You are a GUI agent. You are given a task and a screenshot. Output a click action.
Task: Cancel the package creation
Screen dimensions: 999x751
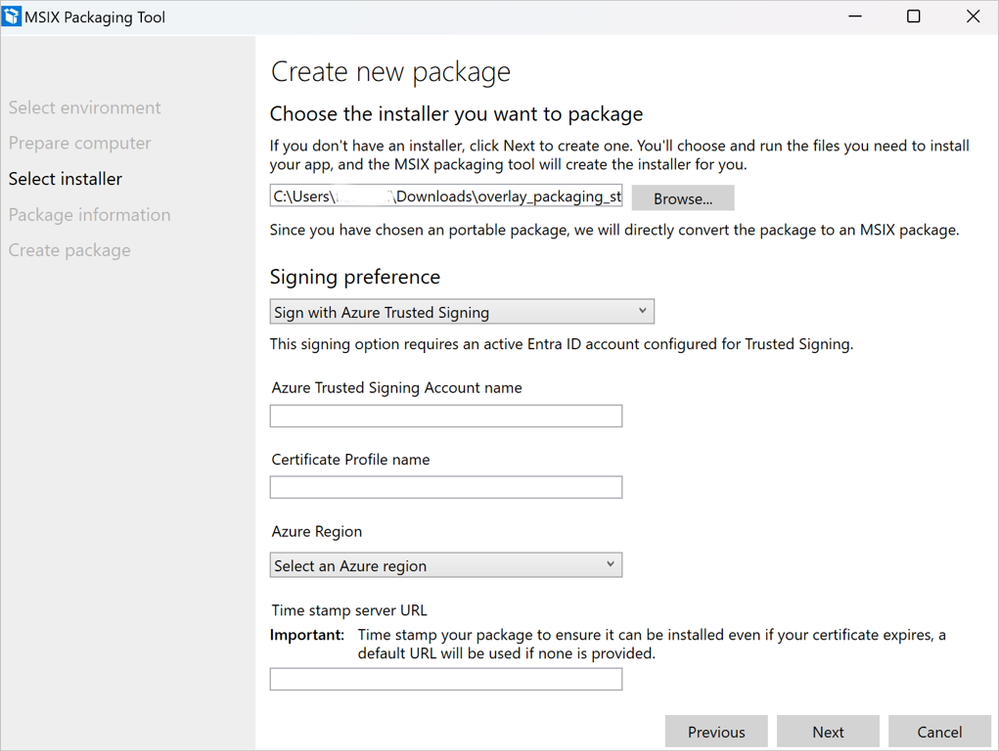940,731
